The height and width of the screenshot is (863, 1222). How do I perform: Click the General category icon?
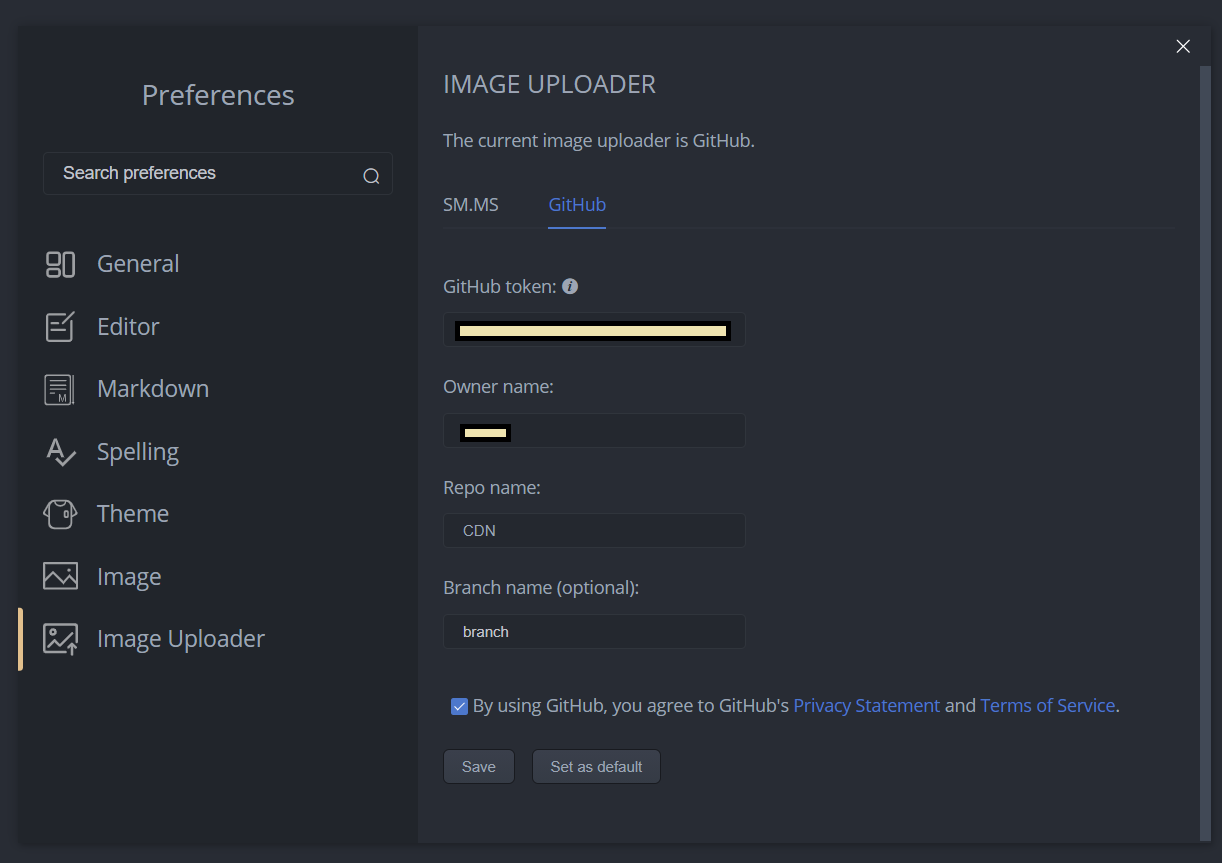[60, 264]
